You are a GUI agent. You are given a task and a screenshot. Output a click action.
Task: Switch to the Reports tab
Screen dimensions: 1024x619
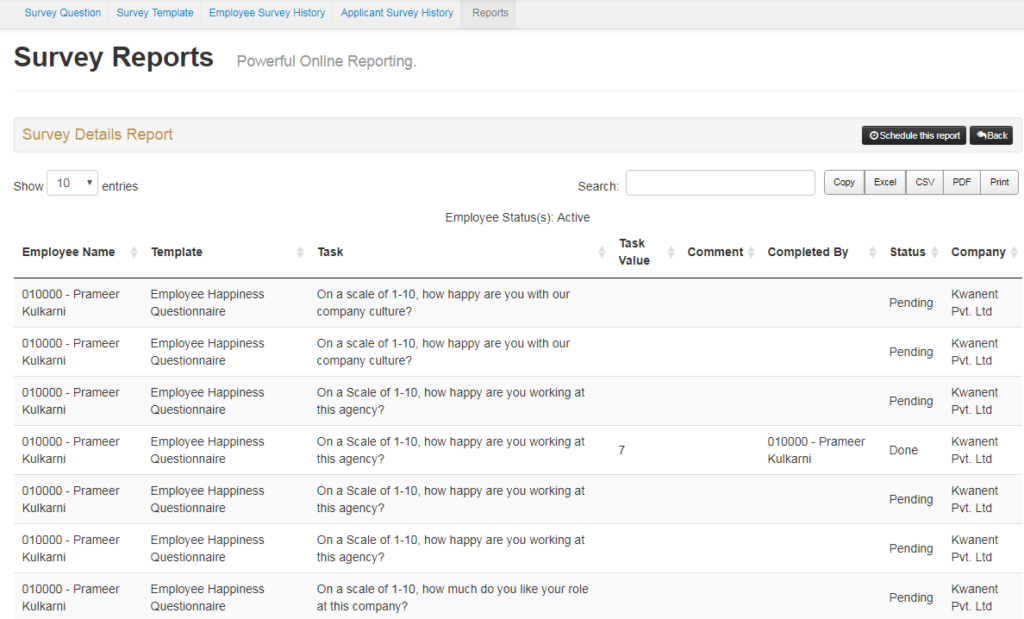[x=489, y=13]
